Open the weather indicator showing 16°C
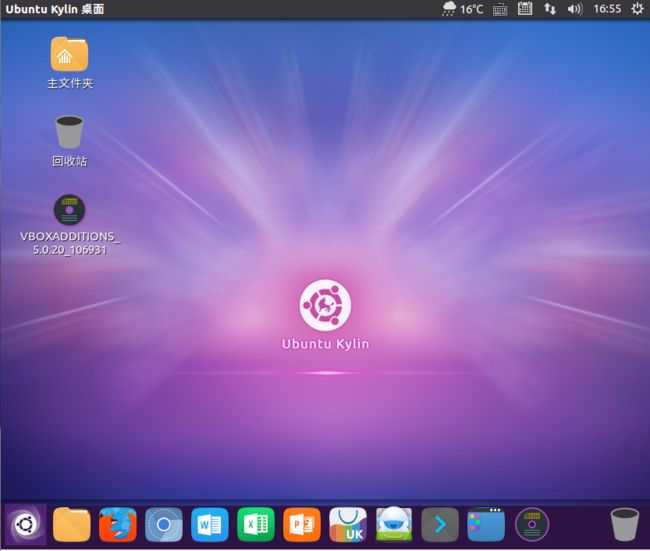The image size is (650, 551). click(463, 9)
